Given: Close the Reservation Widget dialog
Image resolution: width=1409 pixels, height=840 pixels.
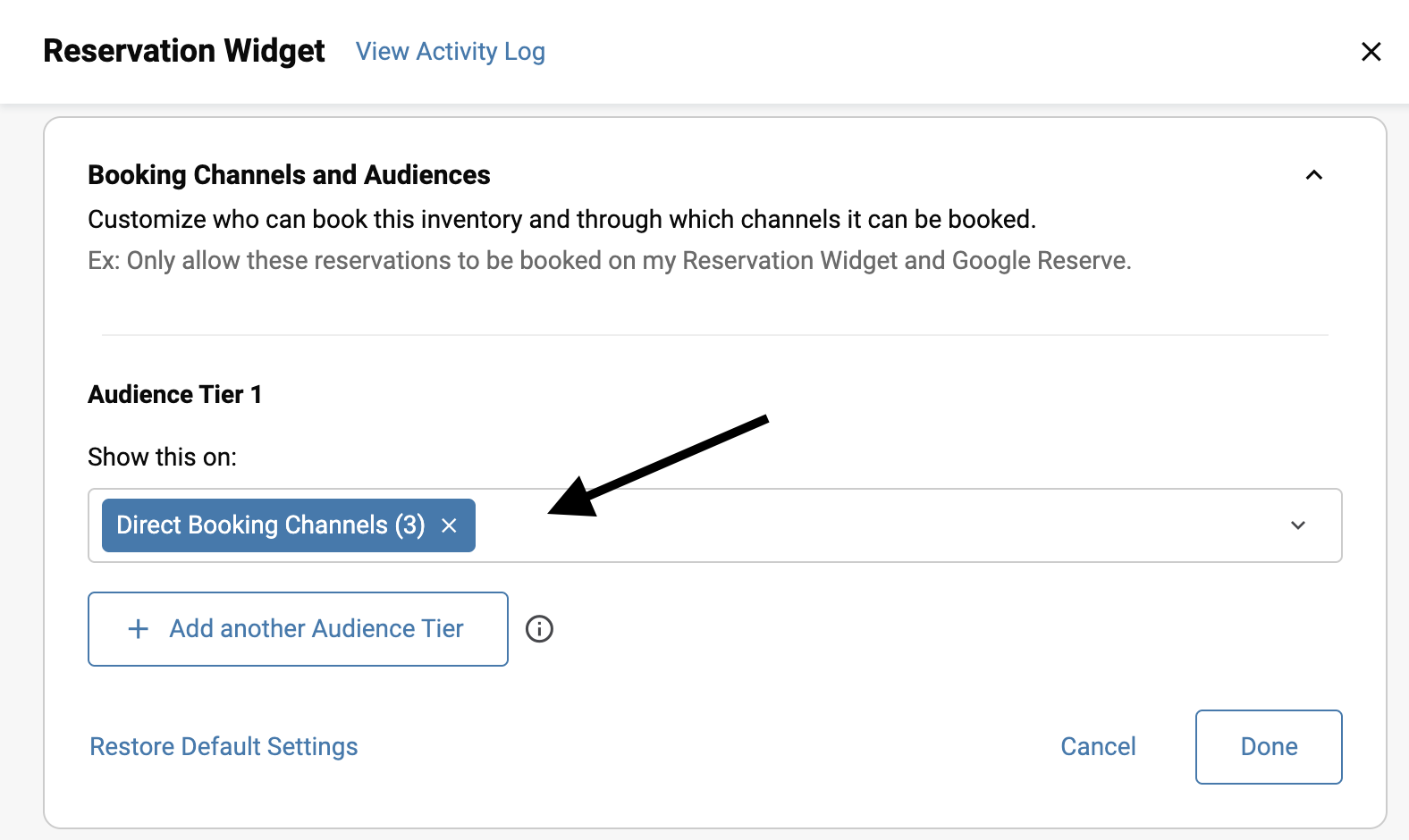Looking at the screenshot, I should click(x=1371, y=52).
